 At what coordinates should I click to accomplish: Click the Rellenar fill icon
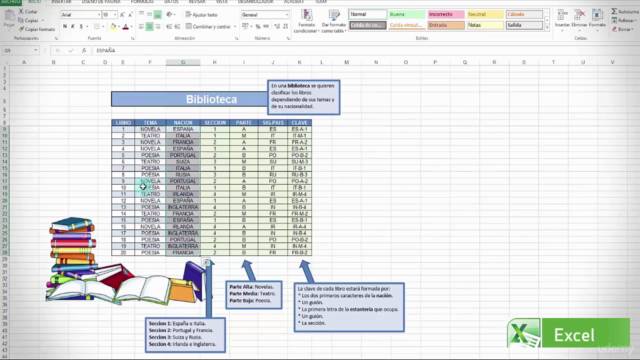pyautogui.click(x=614, y=20)
